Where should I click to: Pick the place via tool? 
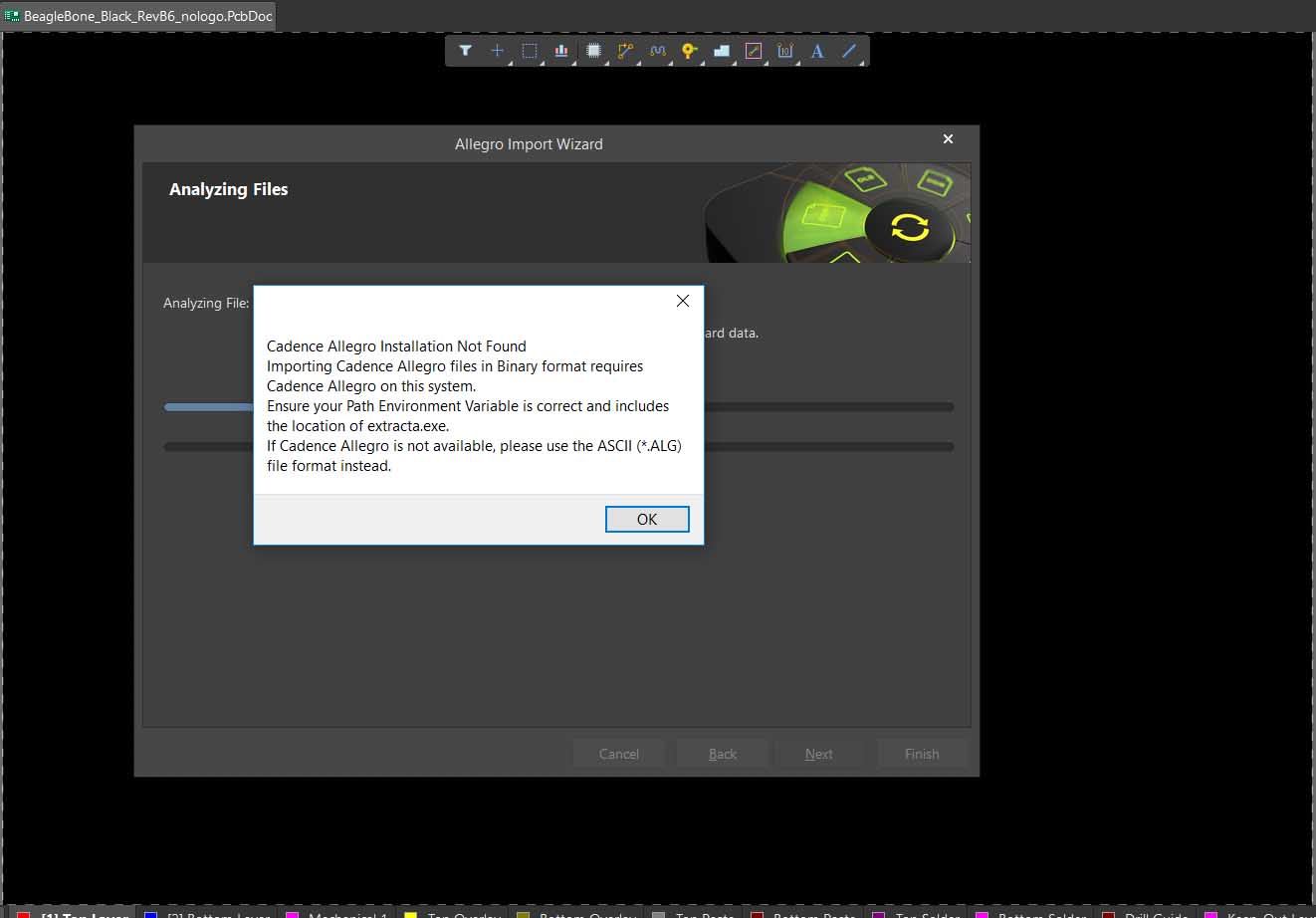click(689, 51)
